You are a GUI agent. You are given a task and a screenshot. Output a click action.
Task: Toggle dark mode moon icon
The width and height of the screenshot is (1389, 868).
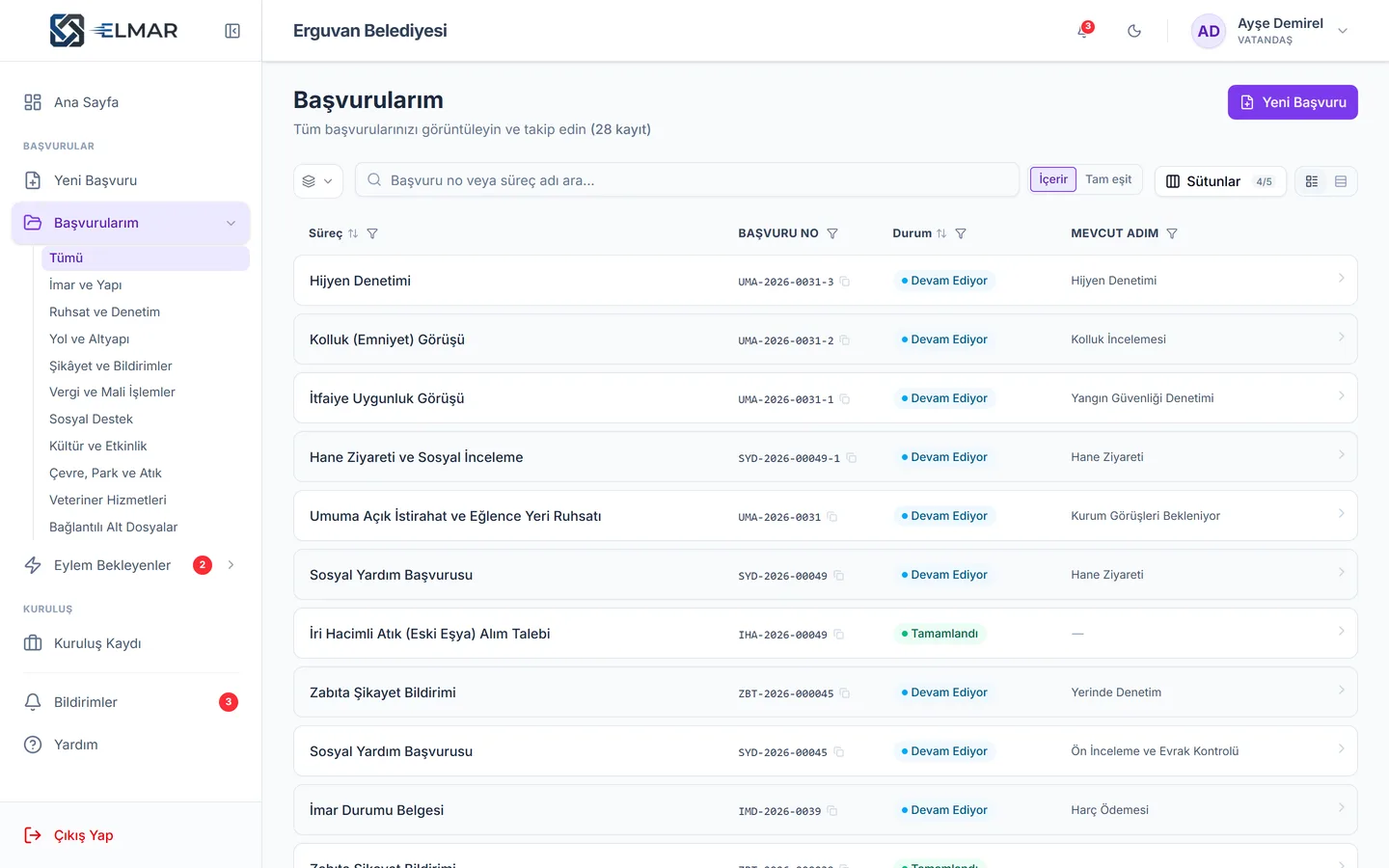(x=1134, y=31)
